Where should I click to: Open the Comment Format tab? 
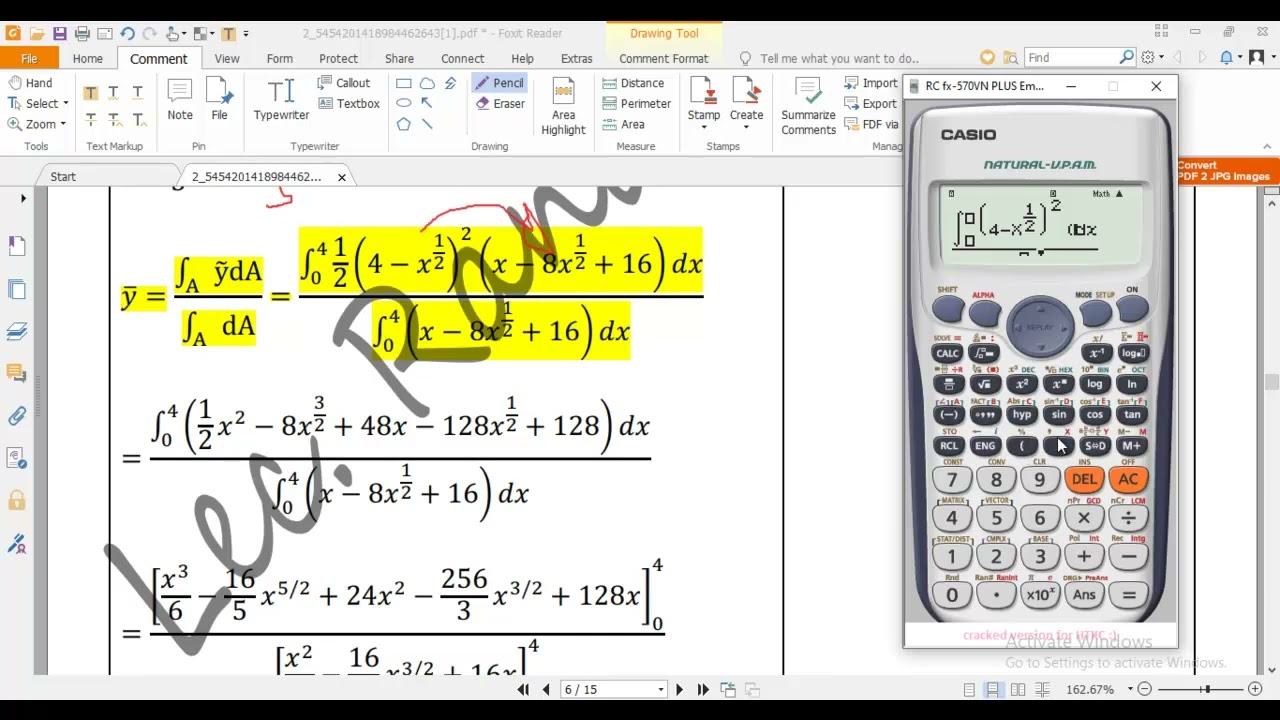(663, 58)
